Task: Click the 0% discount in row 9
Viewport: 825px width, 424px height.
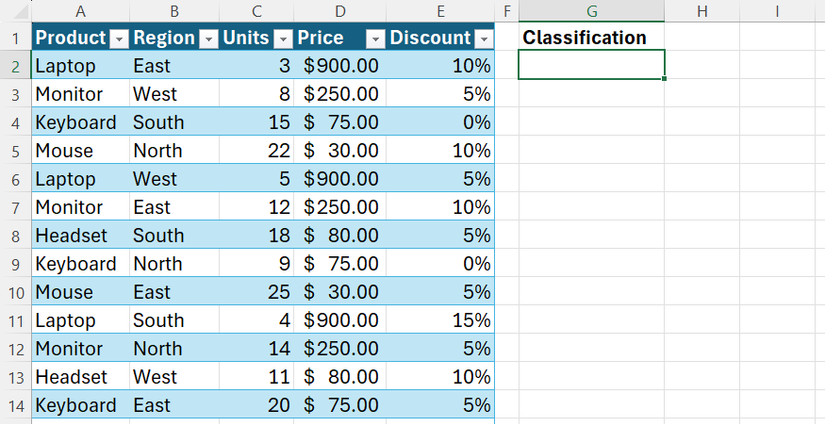Action: 440,264
